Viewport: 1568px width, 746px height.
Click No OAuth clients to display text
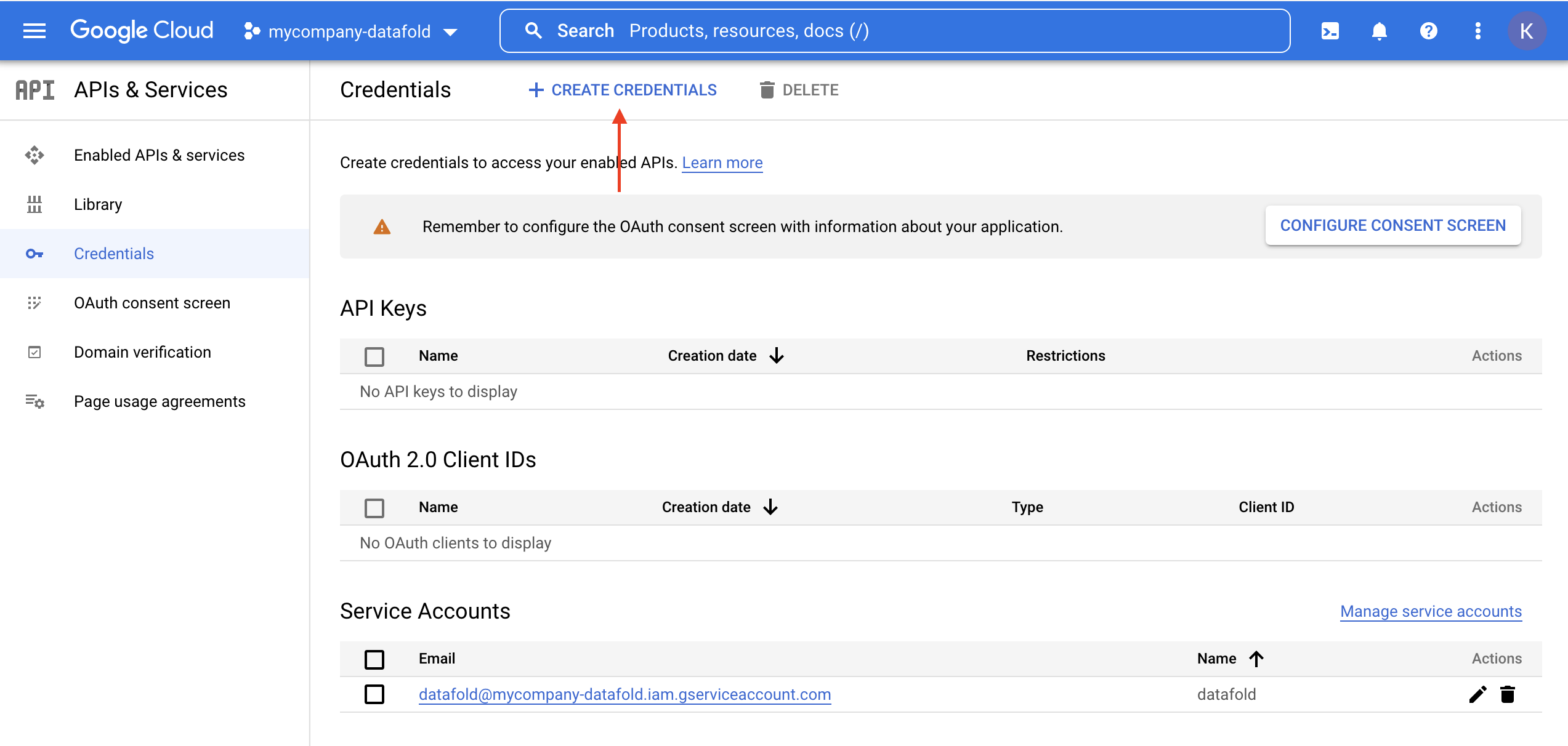pos(455,543)
